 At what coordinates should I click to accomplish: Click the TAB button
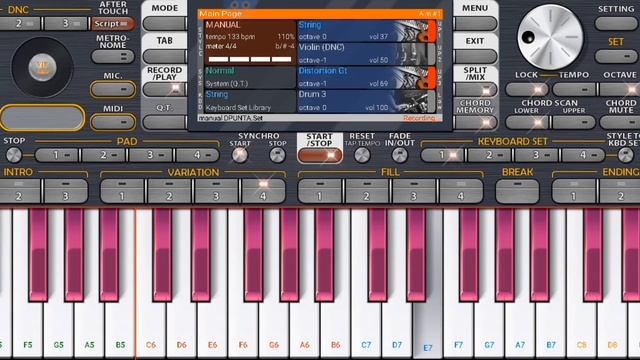165,56
